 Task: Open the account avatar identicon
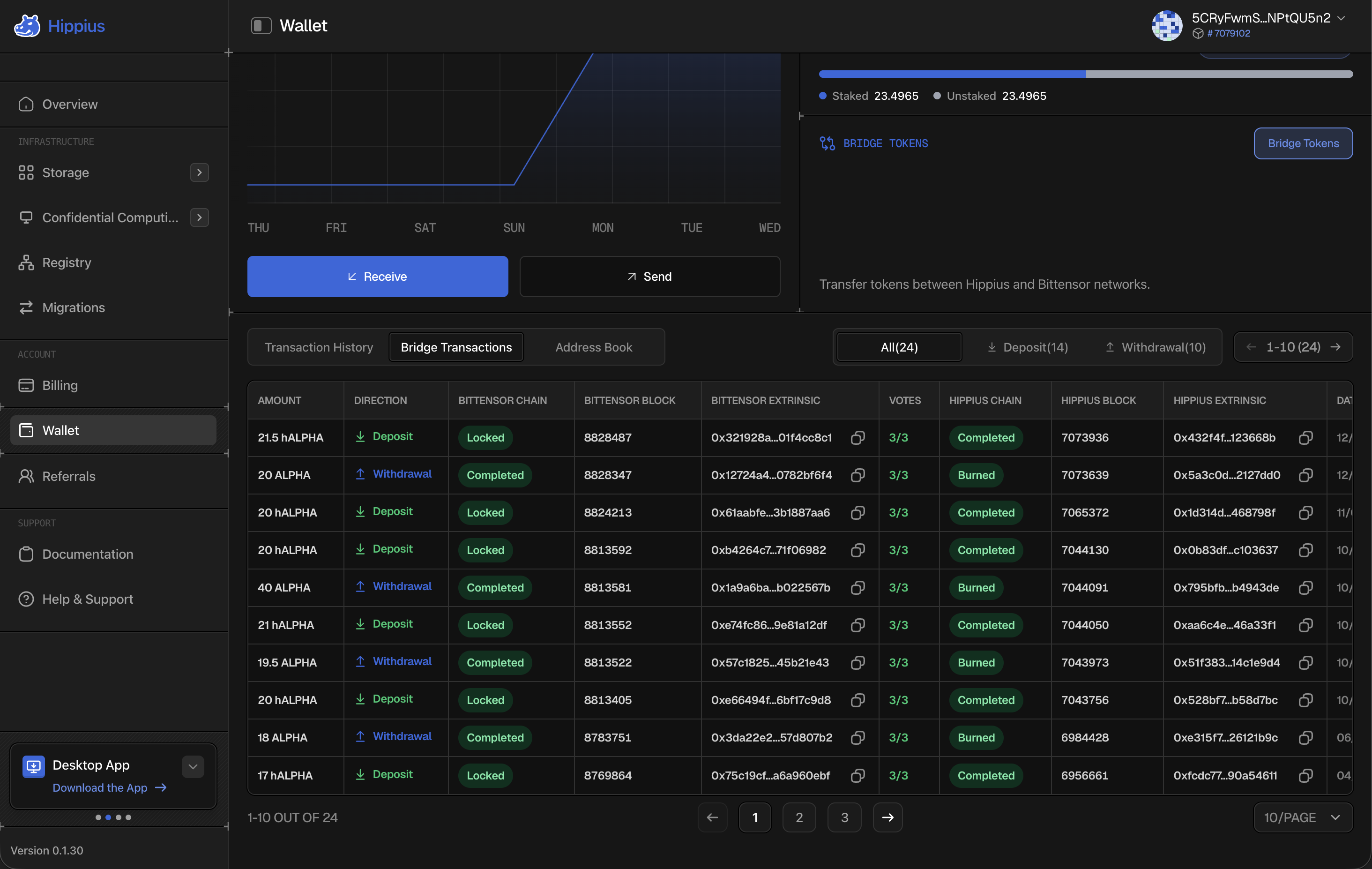point(1166,26)
